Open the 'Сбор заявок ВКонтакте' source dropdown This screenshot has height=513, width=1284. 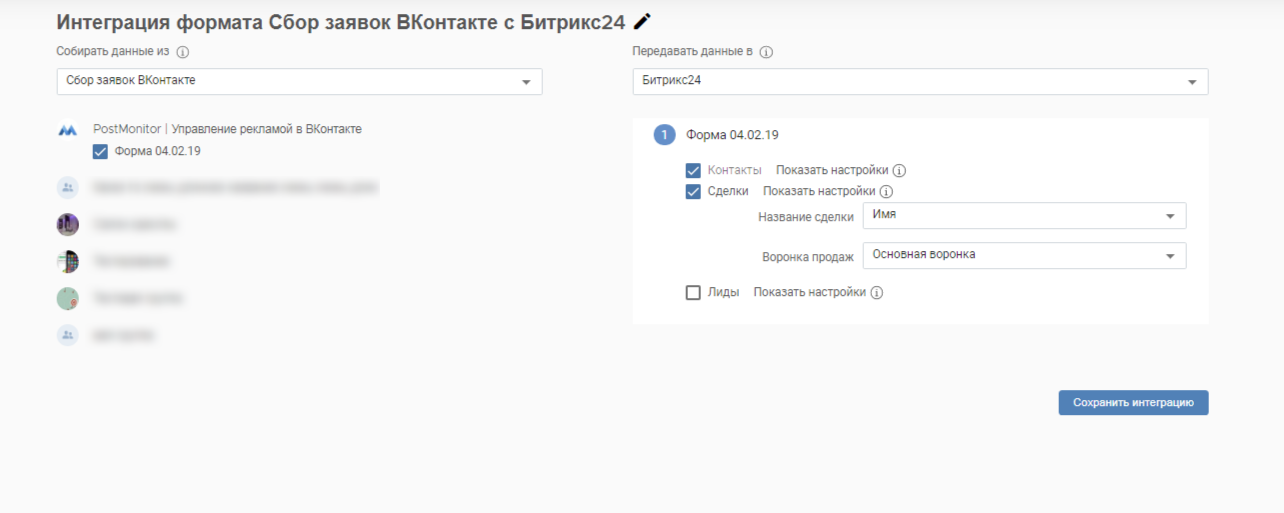tap(300, 81)
